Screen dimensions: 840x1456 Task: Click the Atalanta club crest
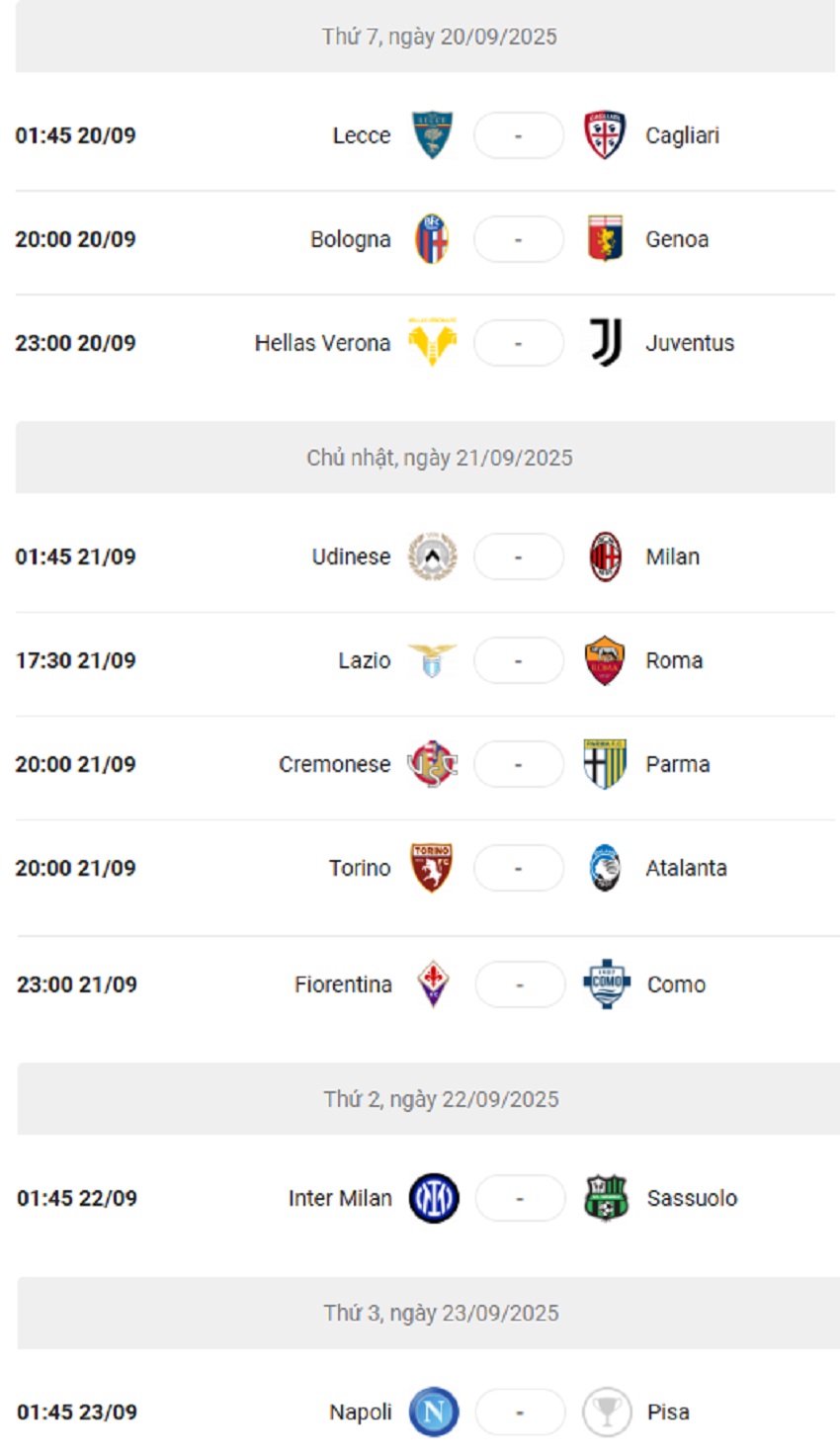point(606,868)
